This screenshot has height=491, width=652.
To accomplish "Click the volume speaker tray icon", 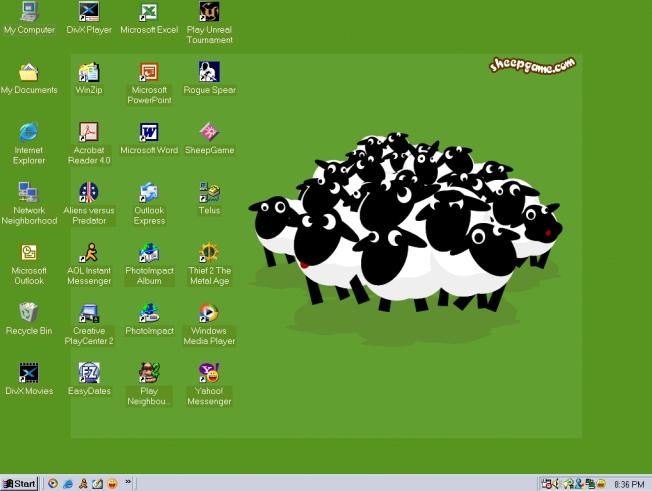I will [555, 484].
